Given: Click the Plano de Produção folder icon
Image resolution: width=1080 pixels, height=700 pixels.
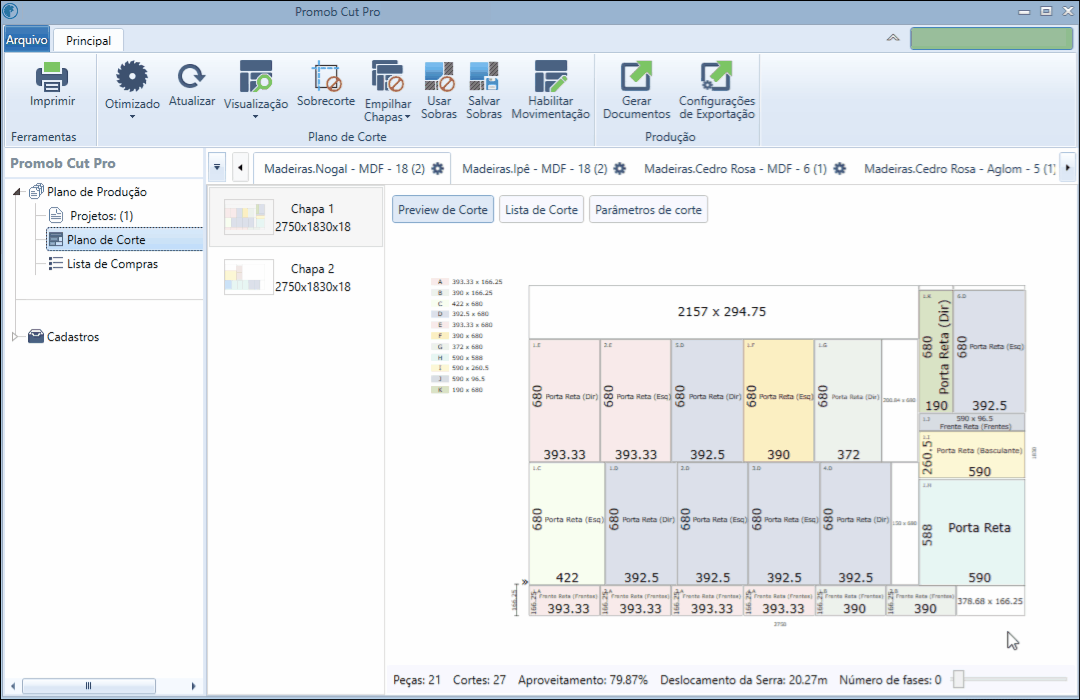Looking at the screenshot, I should (37, 192).
